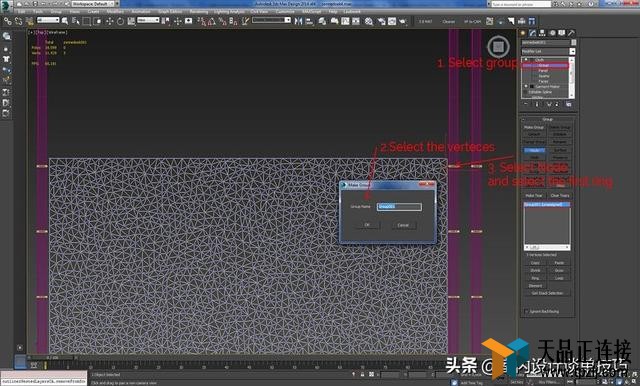Click the Select and Manipulate tool
Screen dimensions: 640x386
click(x=178, y=21)
